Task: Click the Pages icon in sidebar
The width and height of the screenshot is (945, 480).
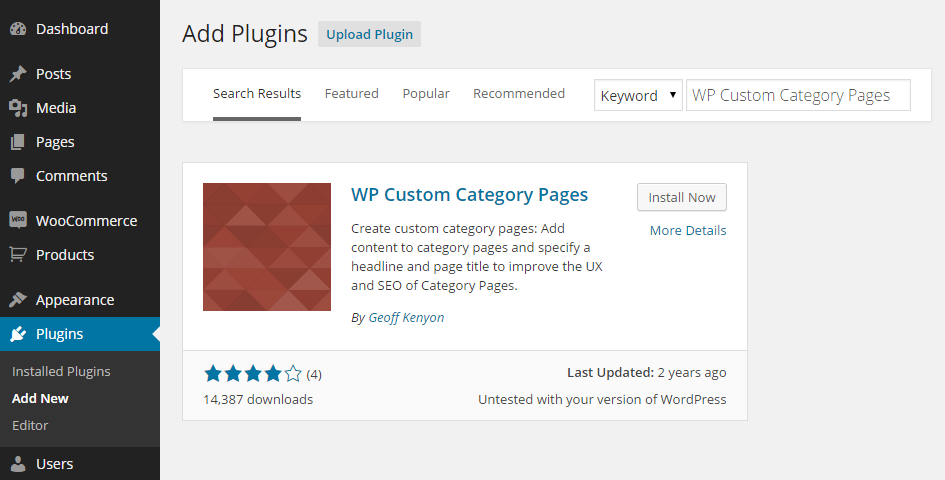Action: (18, 142)
